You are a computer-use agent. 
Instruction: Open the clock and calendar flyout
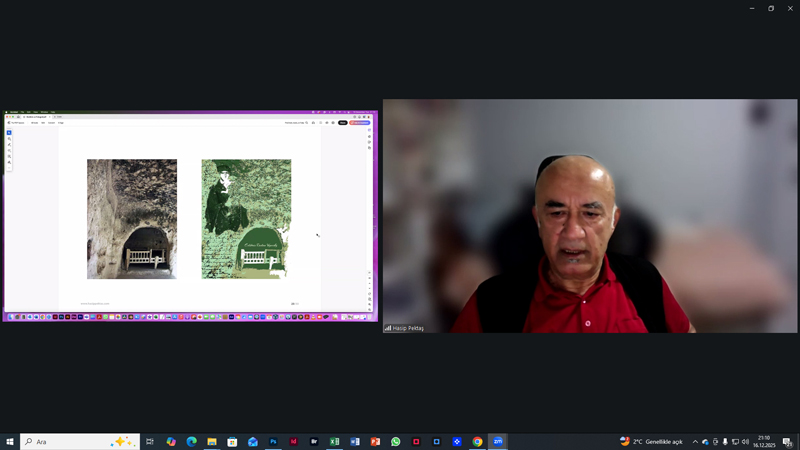pyautogui.click(x=764, y=441)
